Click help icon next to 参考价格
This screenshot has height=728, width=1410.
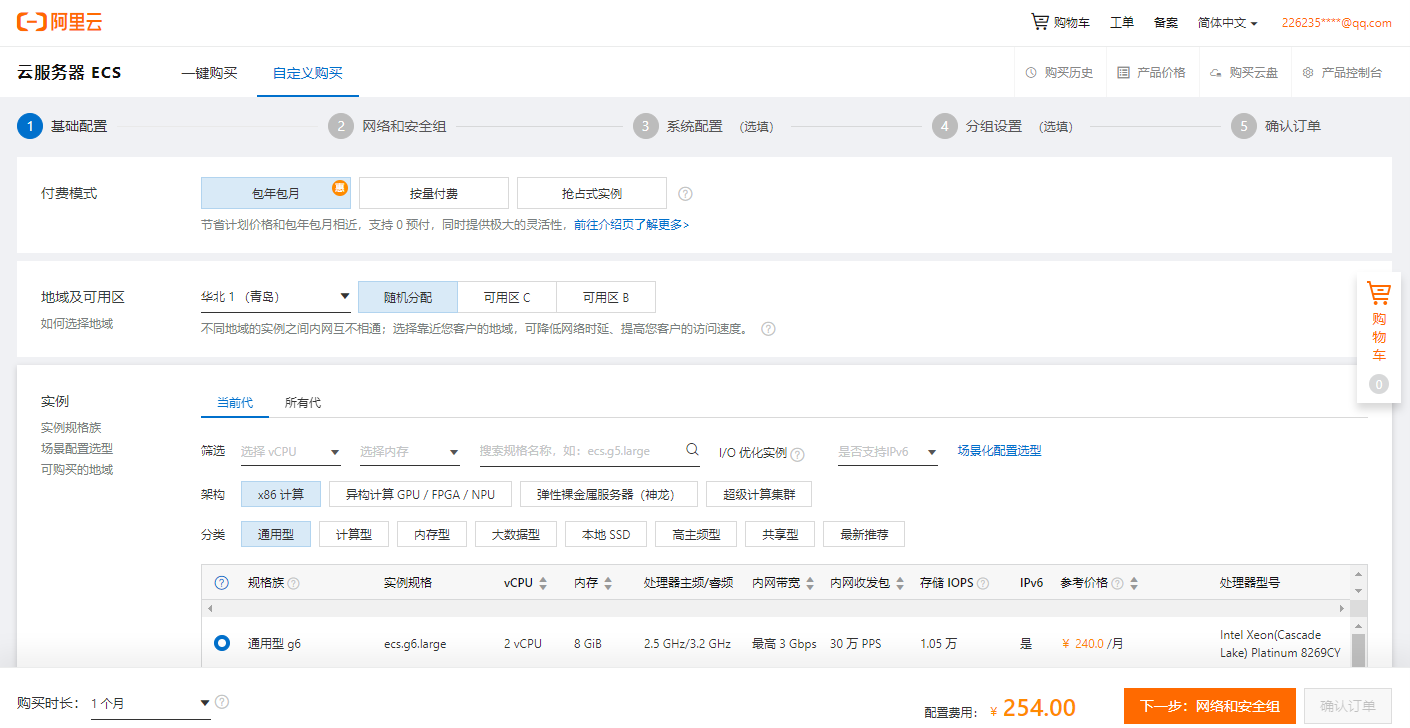pyautogui.click(x=1117, y=583)
